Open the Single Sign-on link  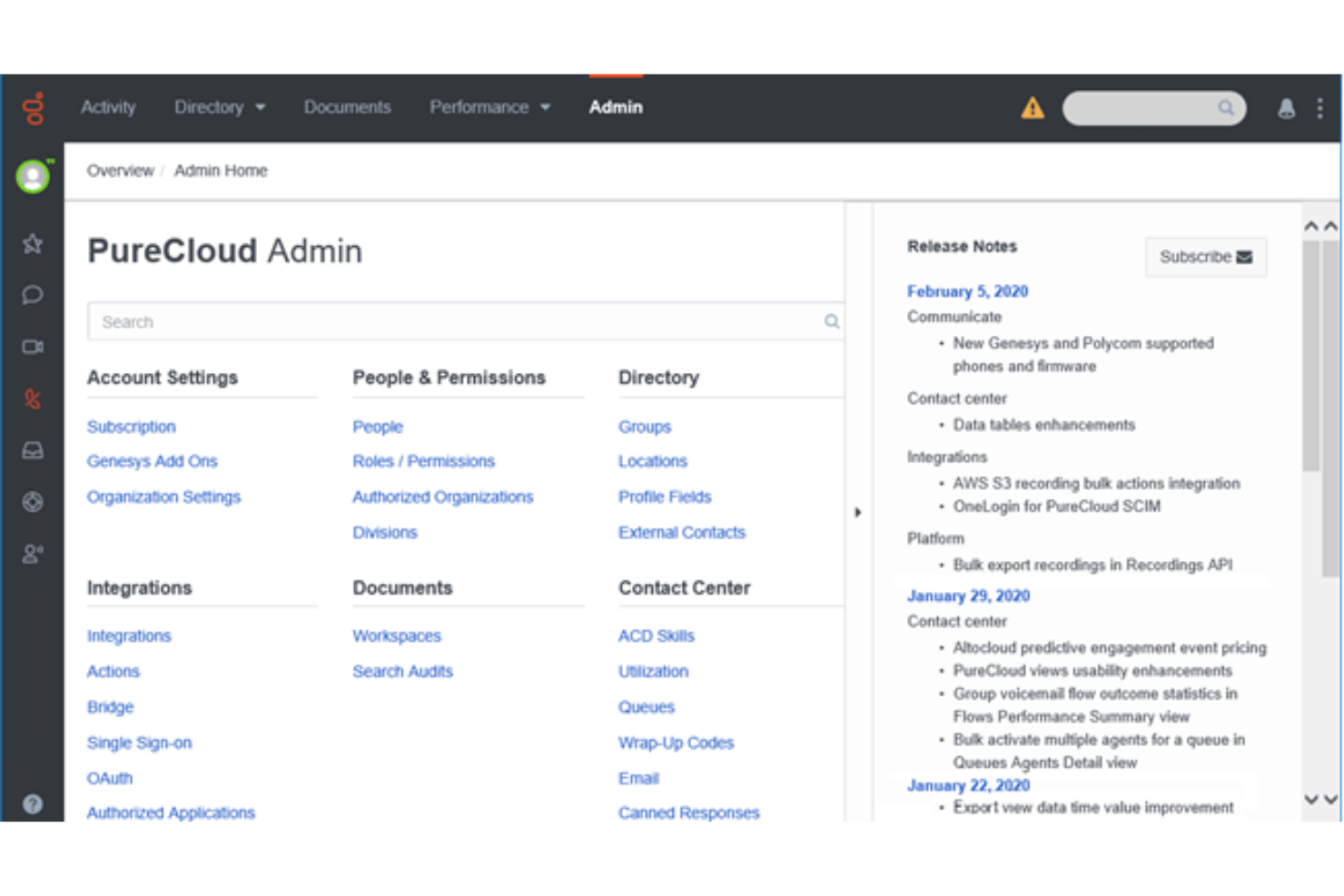140,743
